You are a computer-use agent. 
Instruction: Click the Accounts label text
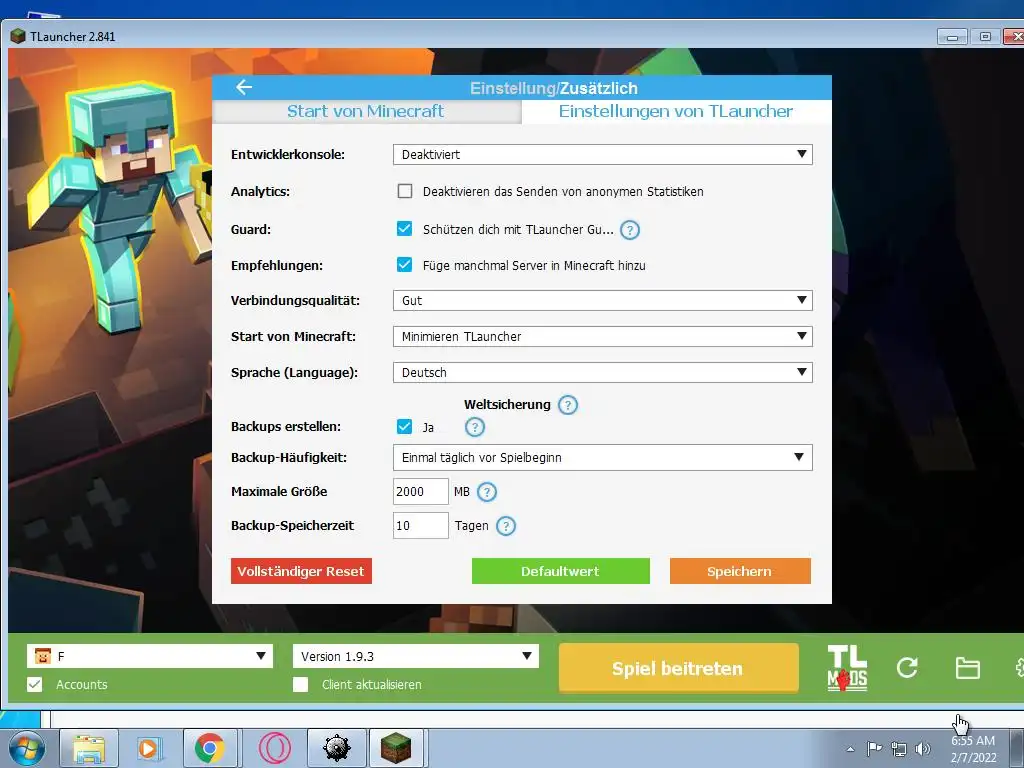coord(82,684)
